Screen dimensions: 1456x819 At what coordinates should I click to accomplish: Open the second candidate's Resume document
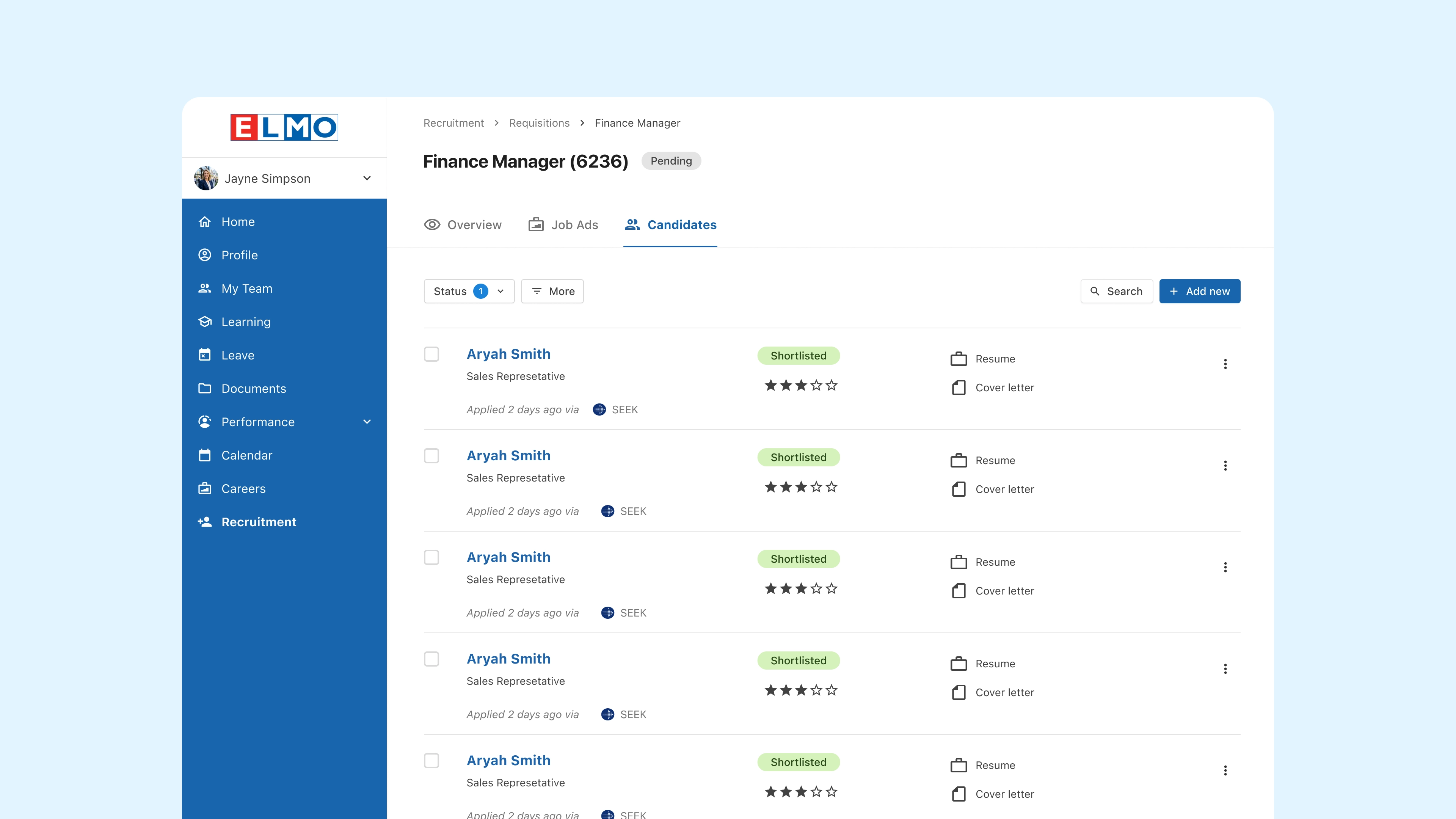pos(983,461)
